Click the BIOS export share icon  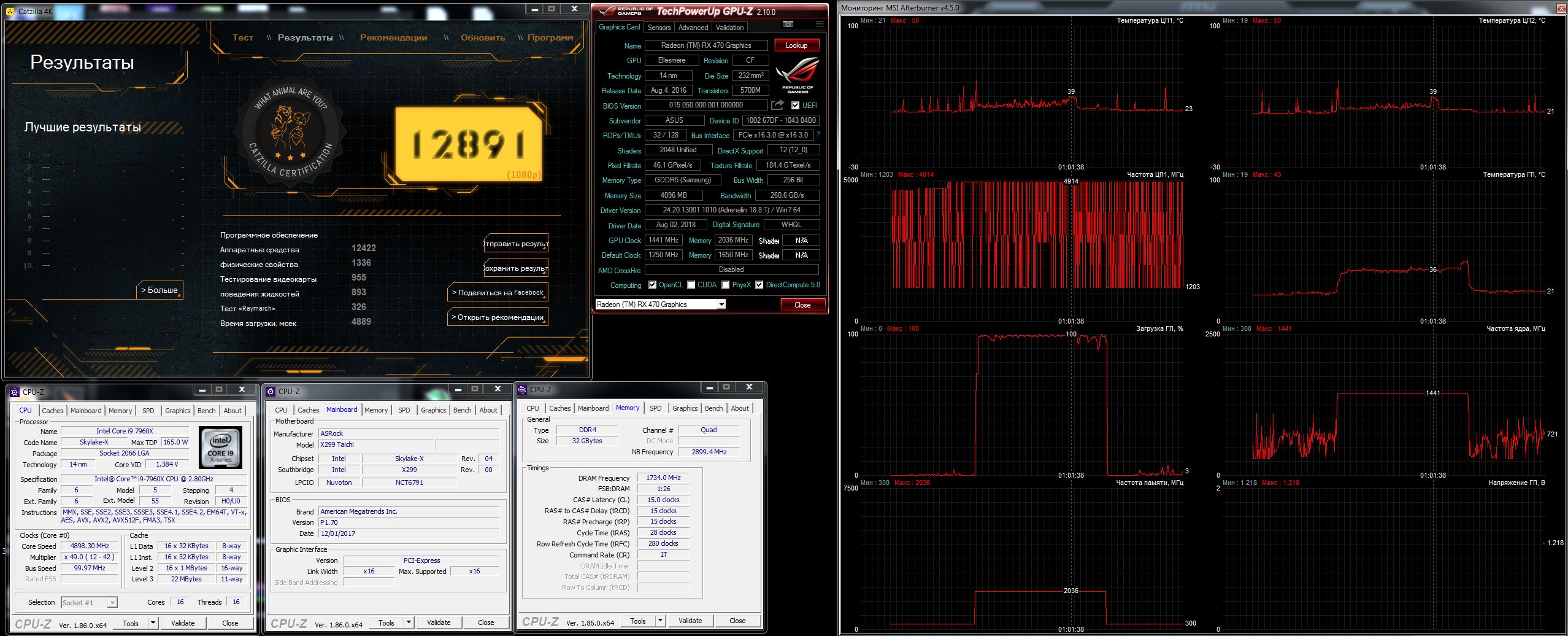click(x=778, y=105)
